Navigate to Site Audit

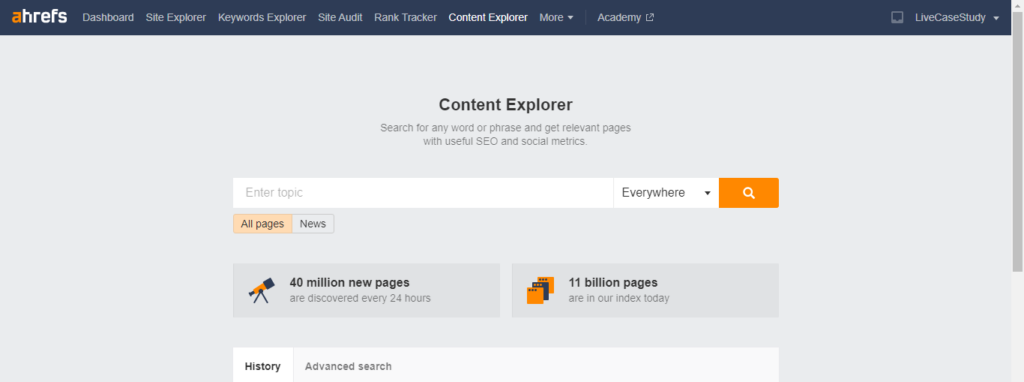[340, 18]
